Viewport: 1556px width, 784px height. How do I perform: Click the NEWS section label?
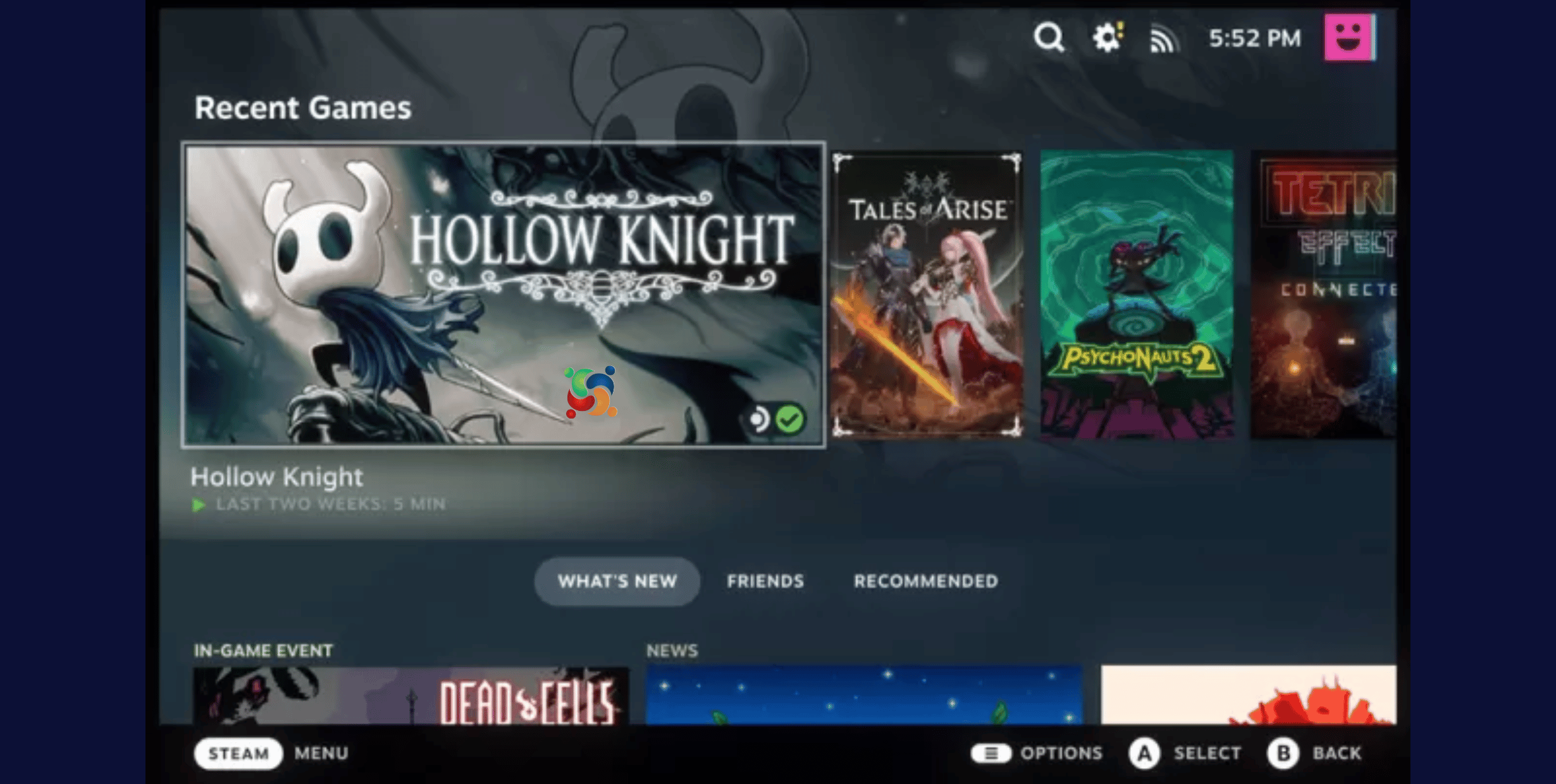[x=672, y=651]
